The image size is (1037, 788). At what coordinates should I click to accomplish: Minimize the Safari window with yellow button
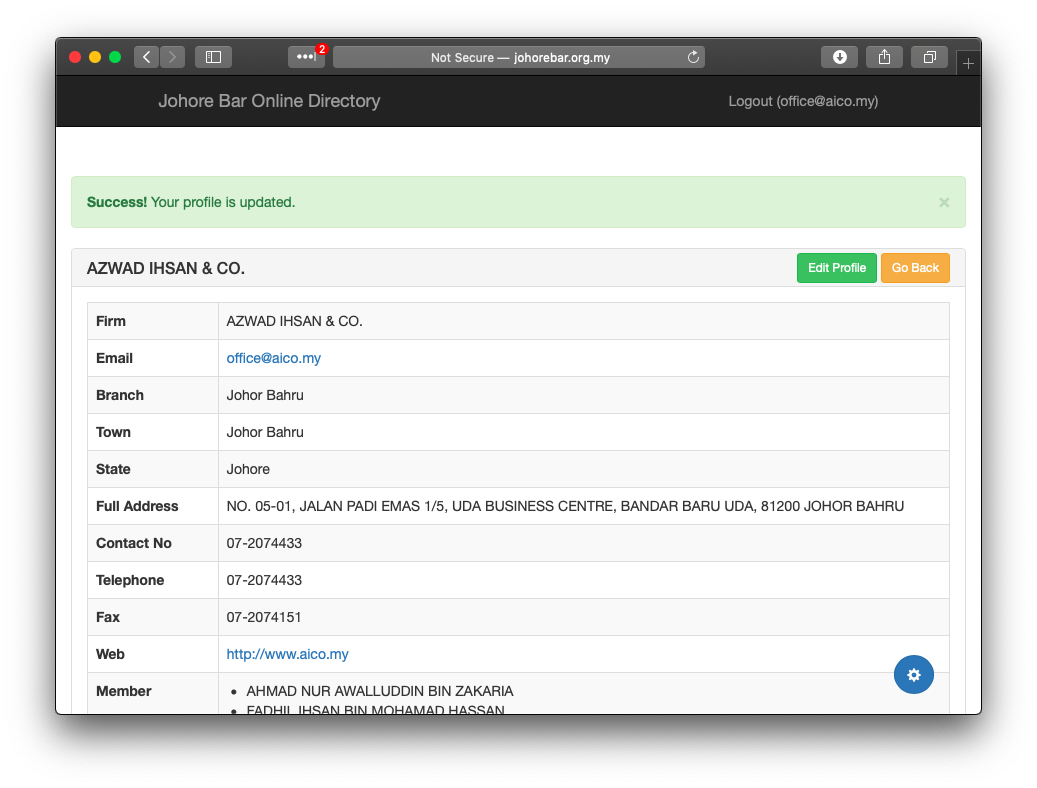pos(95,57)
